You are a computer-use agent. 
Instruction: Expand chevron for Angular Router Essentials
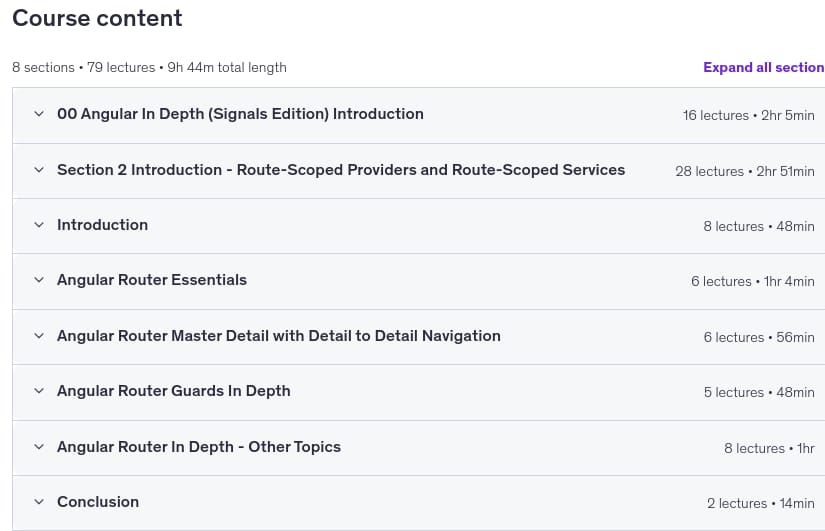[39, 279]
